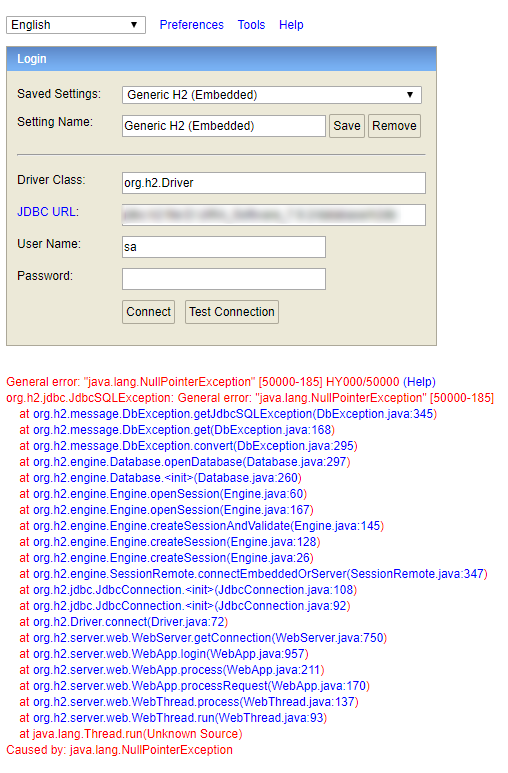Click the Database.openDatabase(Database.java:297) trace line

point(185,462)
